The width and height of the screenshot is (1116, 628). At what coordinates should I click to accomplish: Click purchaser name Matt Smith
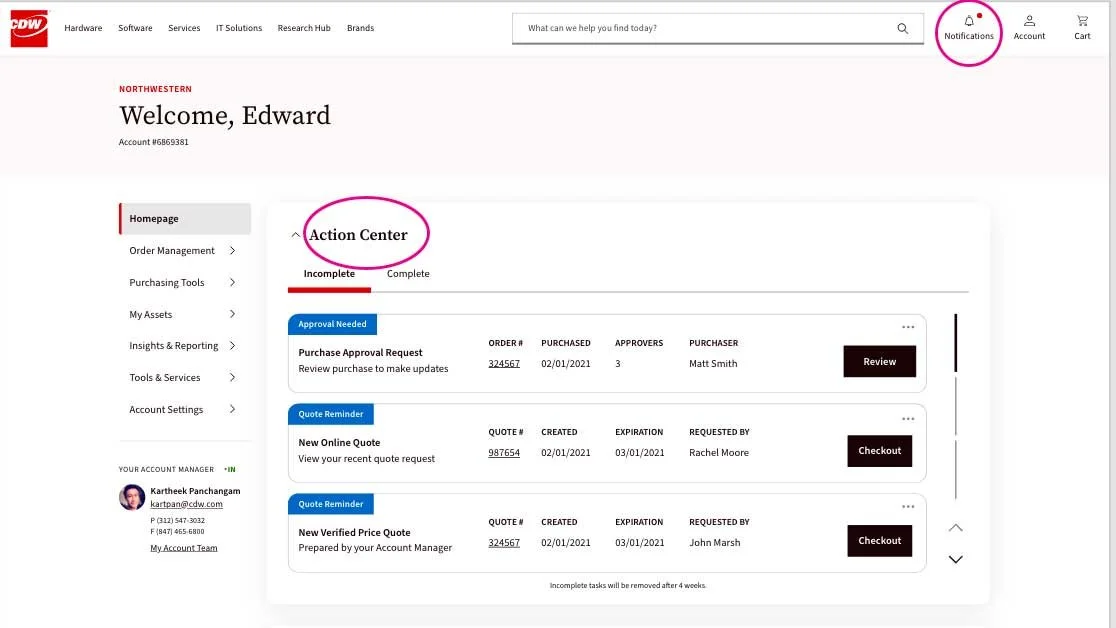pyautogui.click(x=713, y=364)
